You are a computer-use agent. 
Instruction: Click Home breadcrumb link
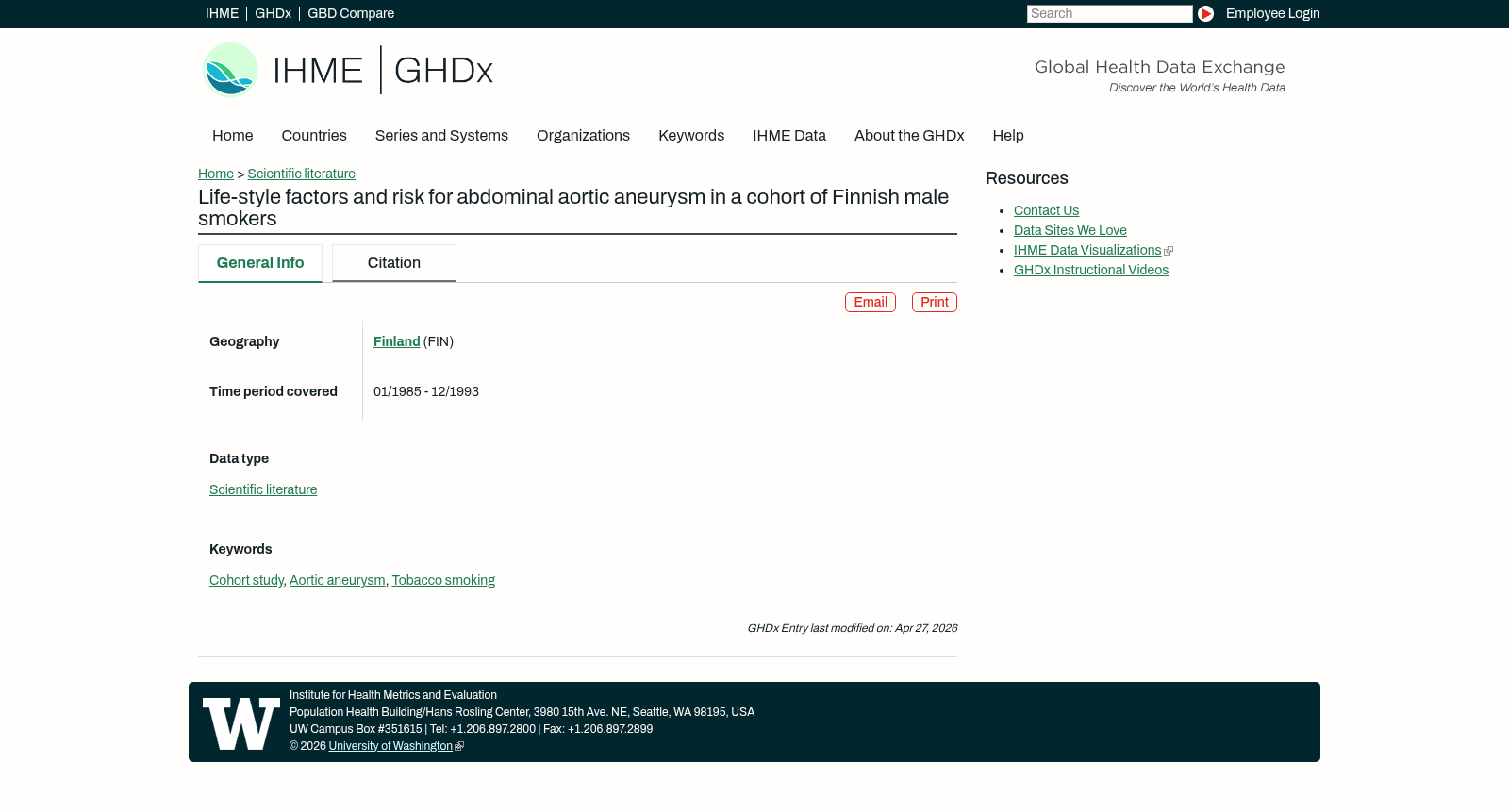[216, 174]
